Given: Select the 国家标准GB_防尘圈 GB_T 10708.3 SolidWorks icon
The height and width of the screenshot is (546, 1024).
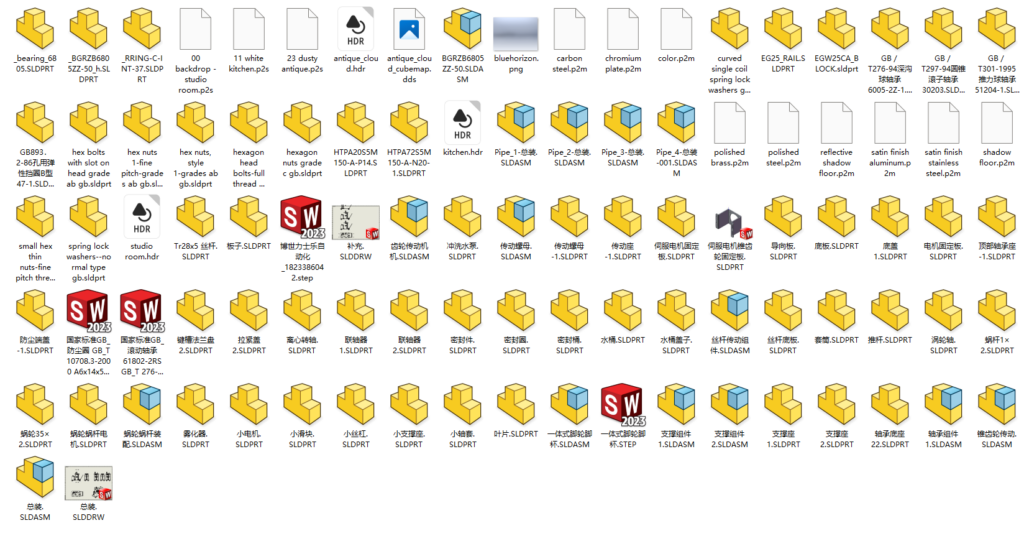Looking at the screenshot, I should tap(89, 311).
